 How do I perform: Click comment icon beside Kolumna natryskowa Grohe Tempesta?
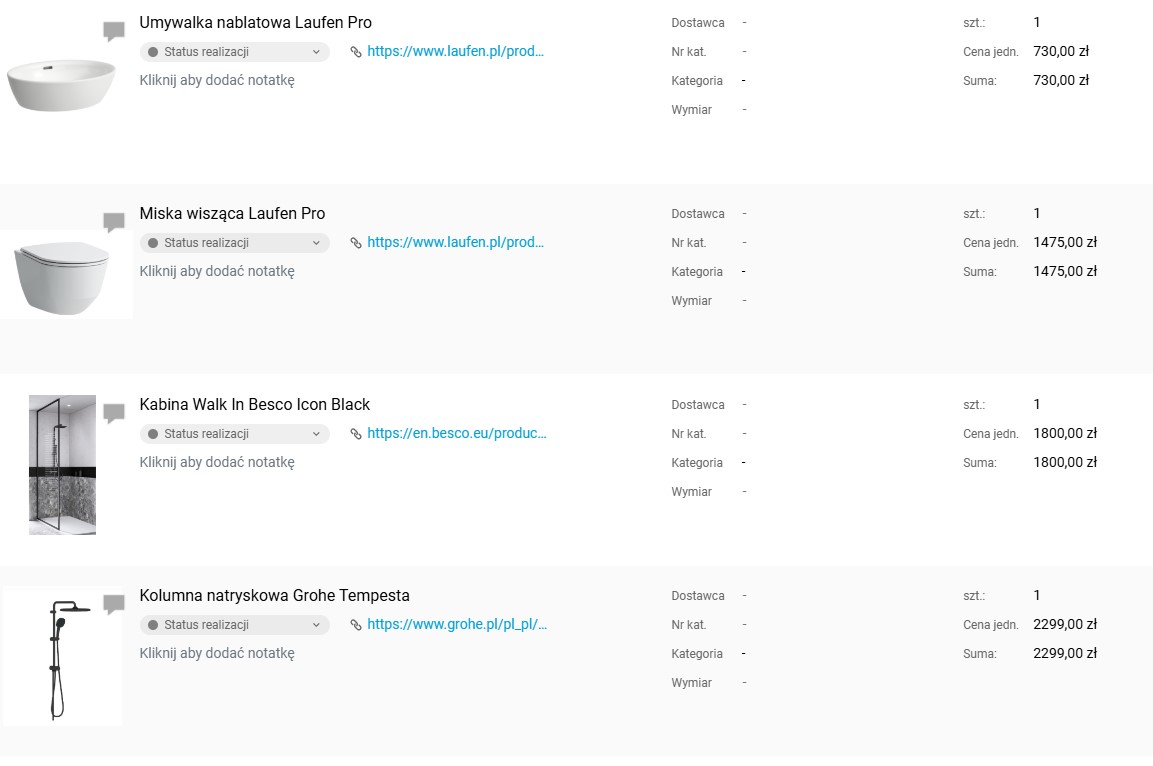point(114,604)
